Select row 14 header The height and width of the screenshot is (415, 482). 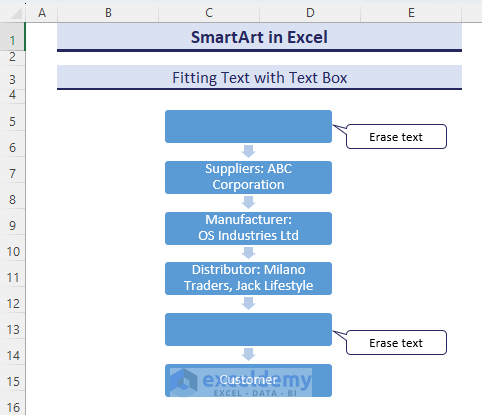tap(12, 352)
